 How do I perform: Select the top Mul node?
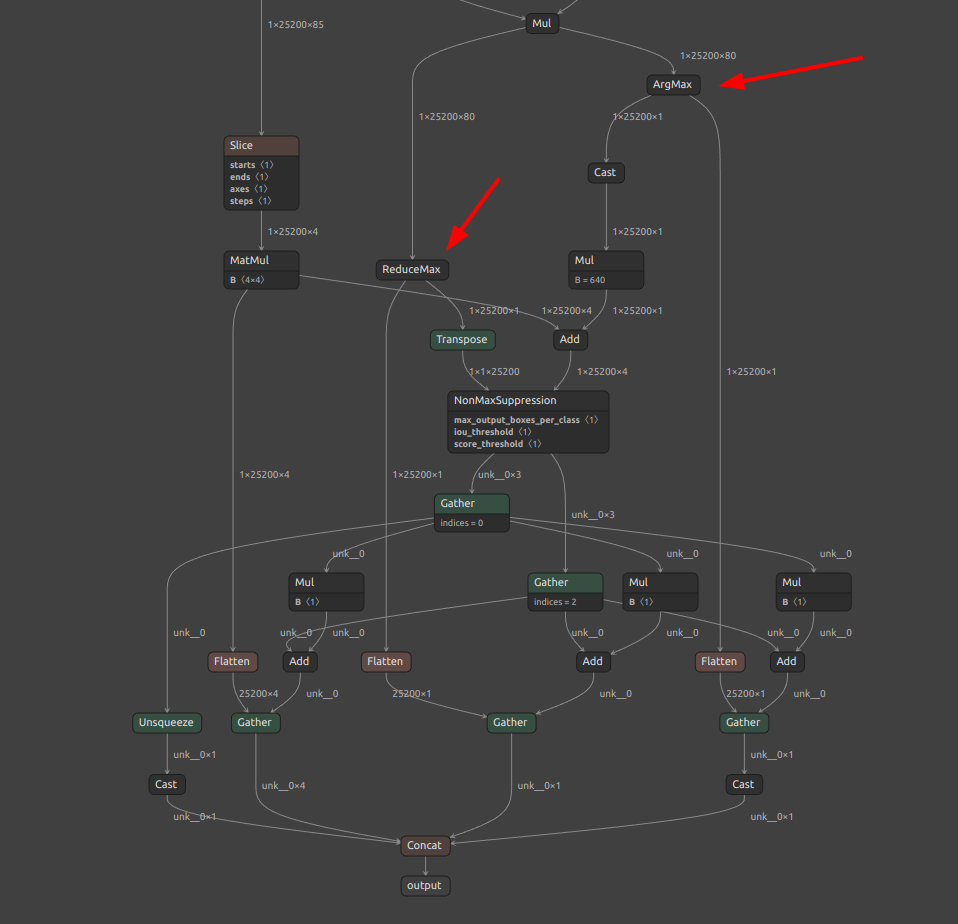(542, 23)
